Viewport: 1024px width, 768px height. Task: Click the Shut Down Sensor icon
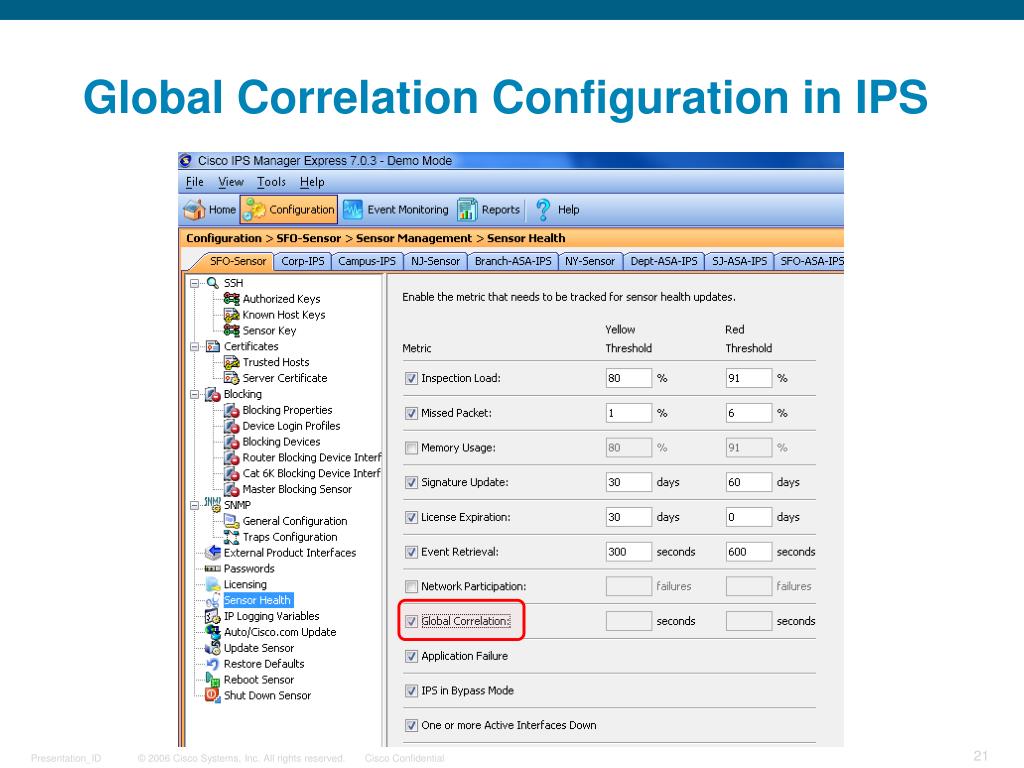(x=213, y=695)
